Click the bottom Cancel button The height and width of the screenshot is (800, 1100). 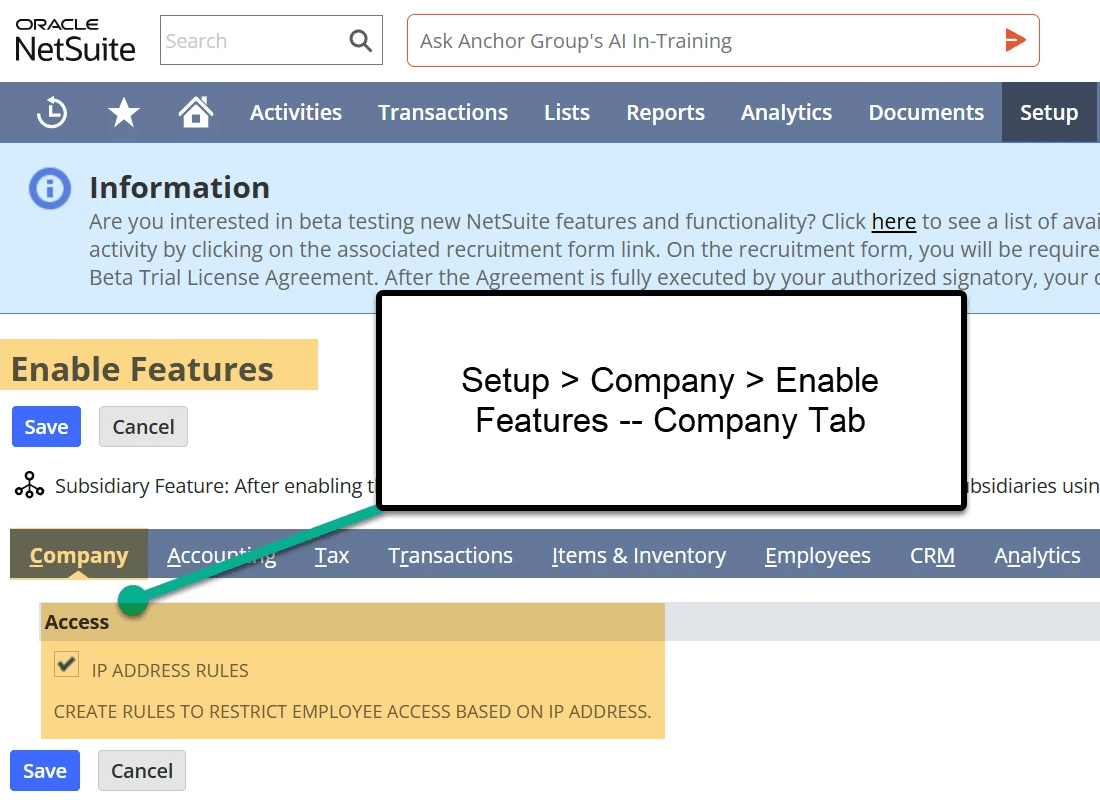click(142, 771)
